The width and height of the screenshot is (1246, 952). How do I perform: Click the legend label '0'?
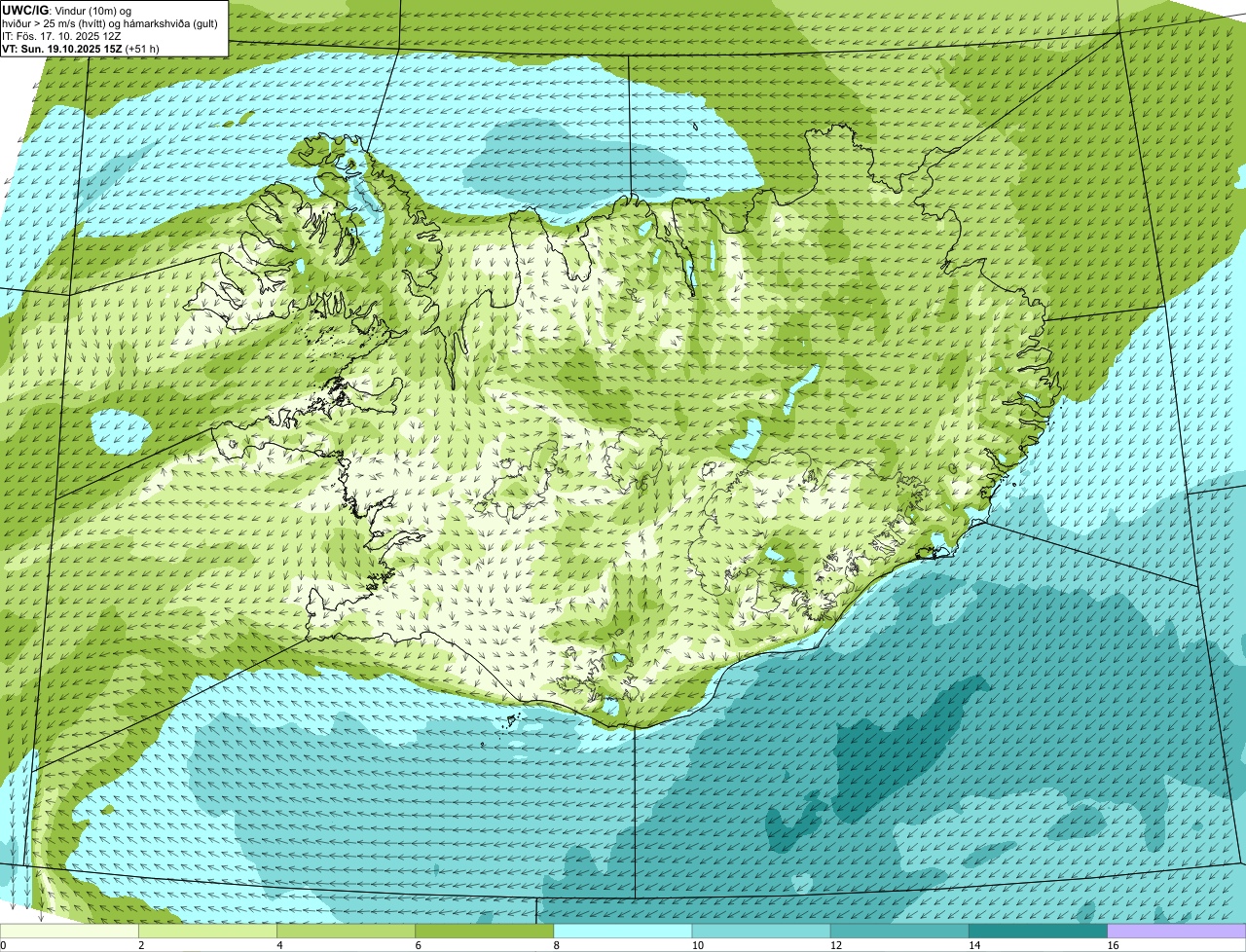click(3, 945)
